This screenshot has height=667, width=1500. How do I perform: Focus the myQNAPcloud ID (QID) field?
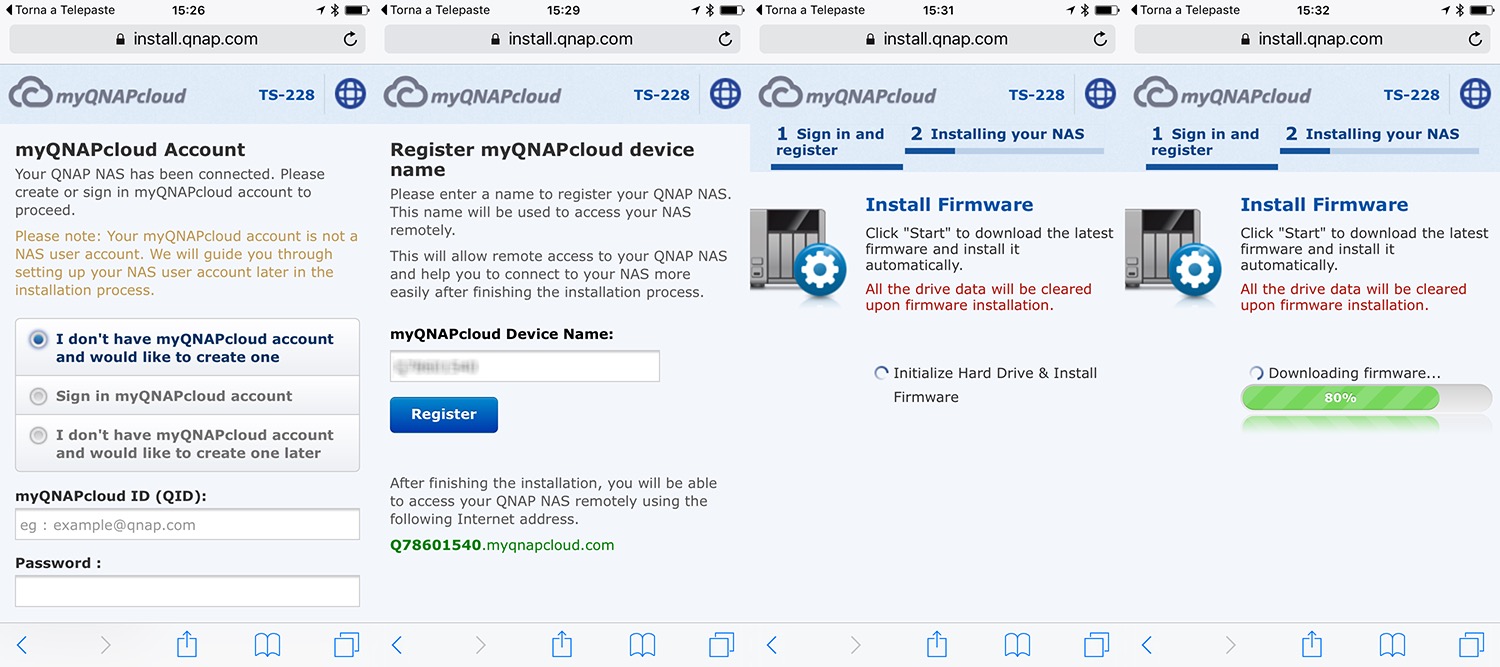tap(187, 524)
